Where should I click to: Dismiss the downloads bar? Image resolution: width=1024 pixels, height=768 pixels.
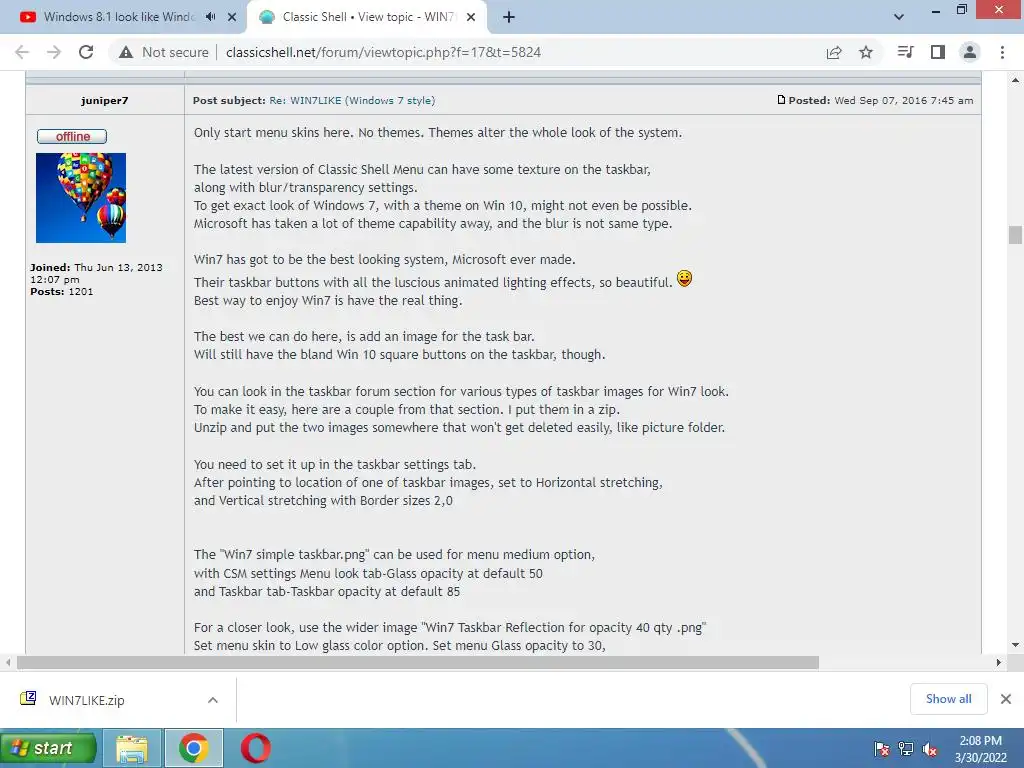(1006, 699)
